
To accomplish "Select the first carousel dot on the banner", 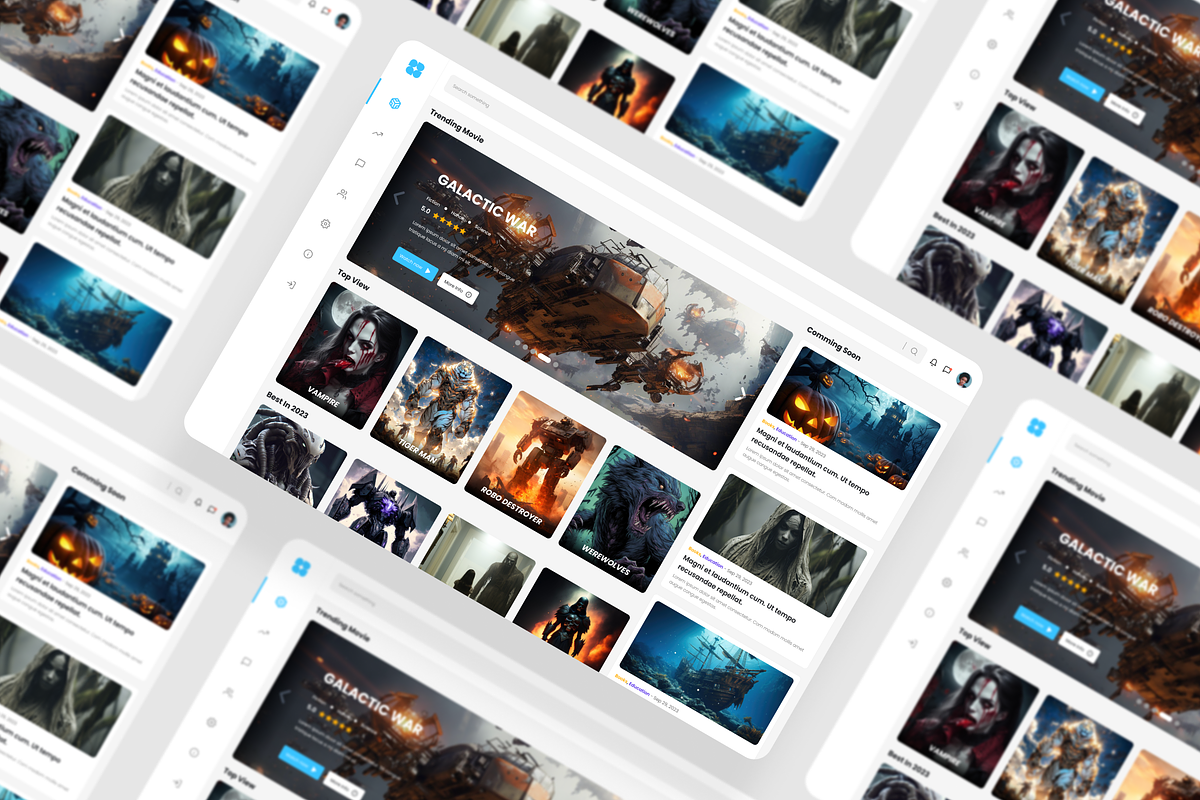I will pos(519,342).
